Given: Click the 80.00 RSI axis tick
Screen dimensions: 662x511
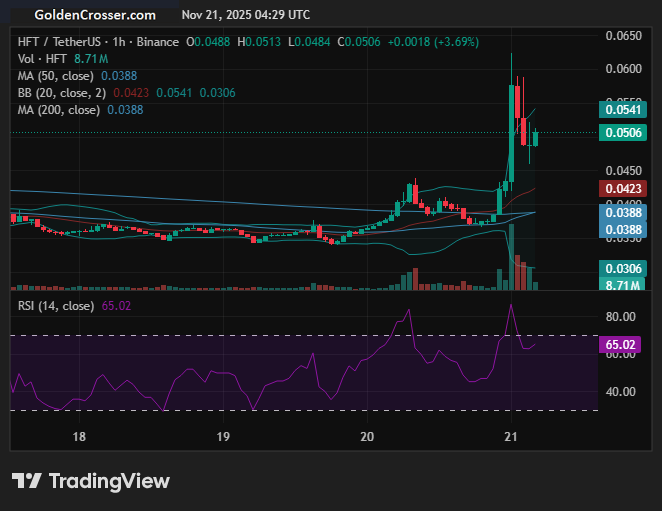Looking at the screenshot, I should (x=620, y=317).
